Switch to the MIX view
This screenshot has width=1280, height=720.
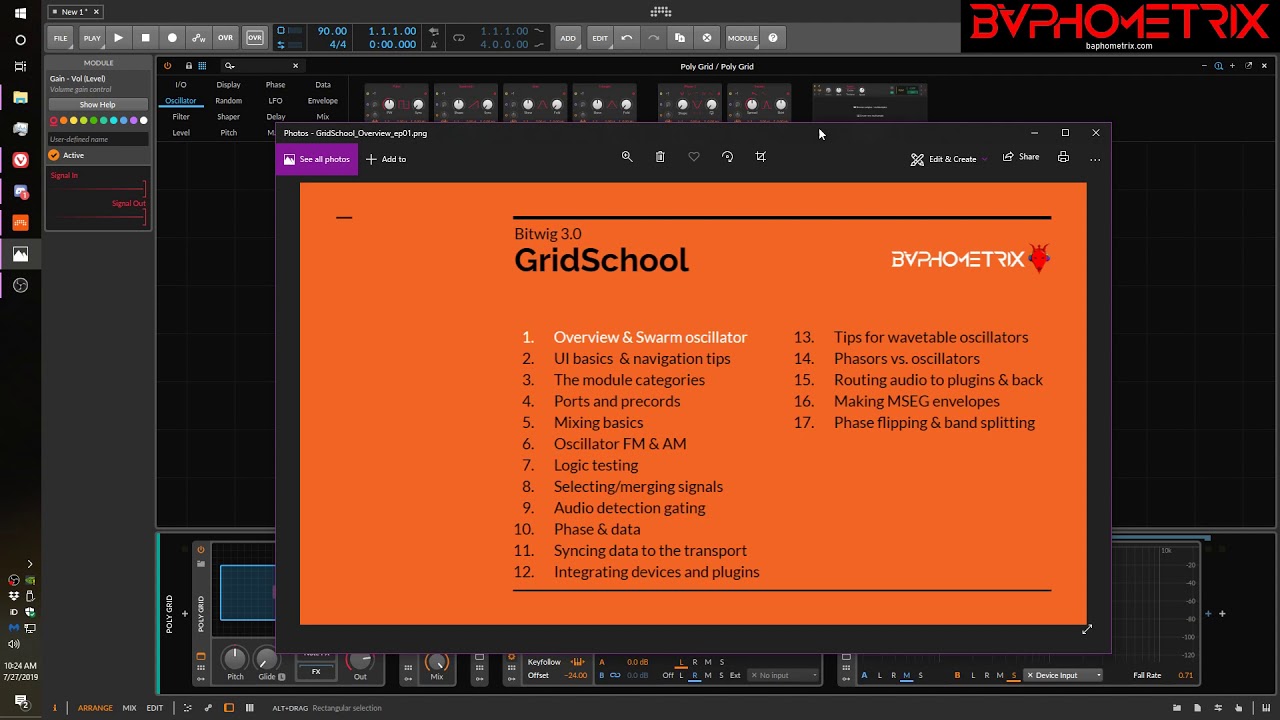pyautogui.click(x=130, y=708)
